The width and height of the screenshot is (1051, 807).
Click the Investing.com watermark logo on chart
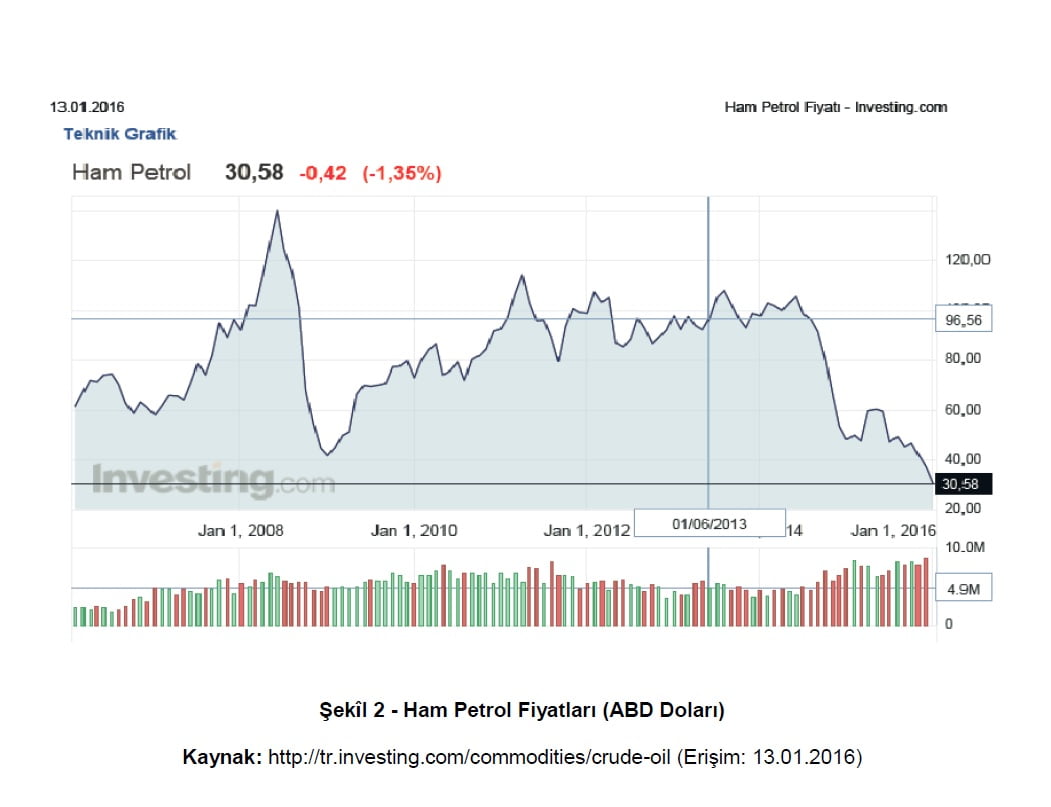pyautogui.click(x=213, y=481)
